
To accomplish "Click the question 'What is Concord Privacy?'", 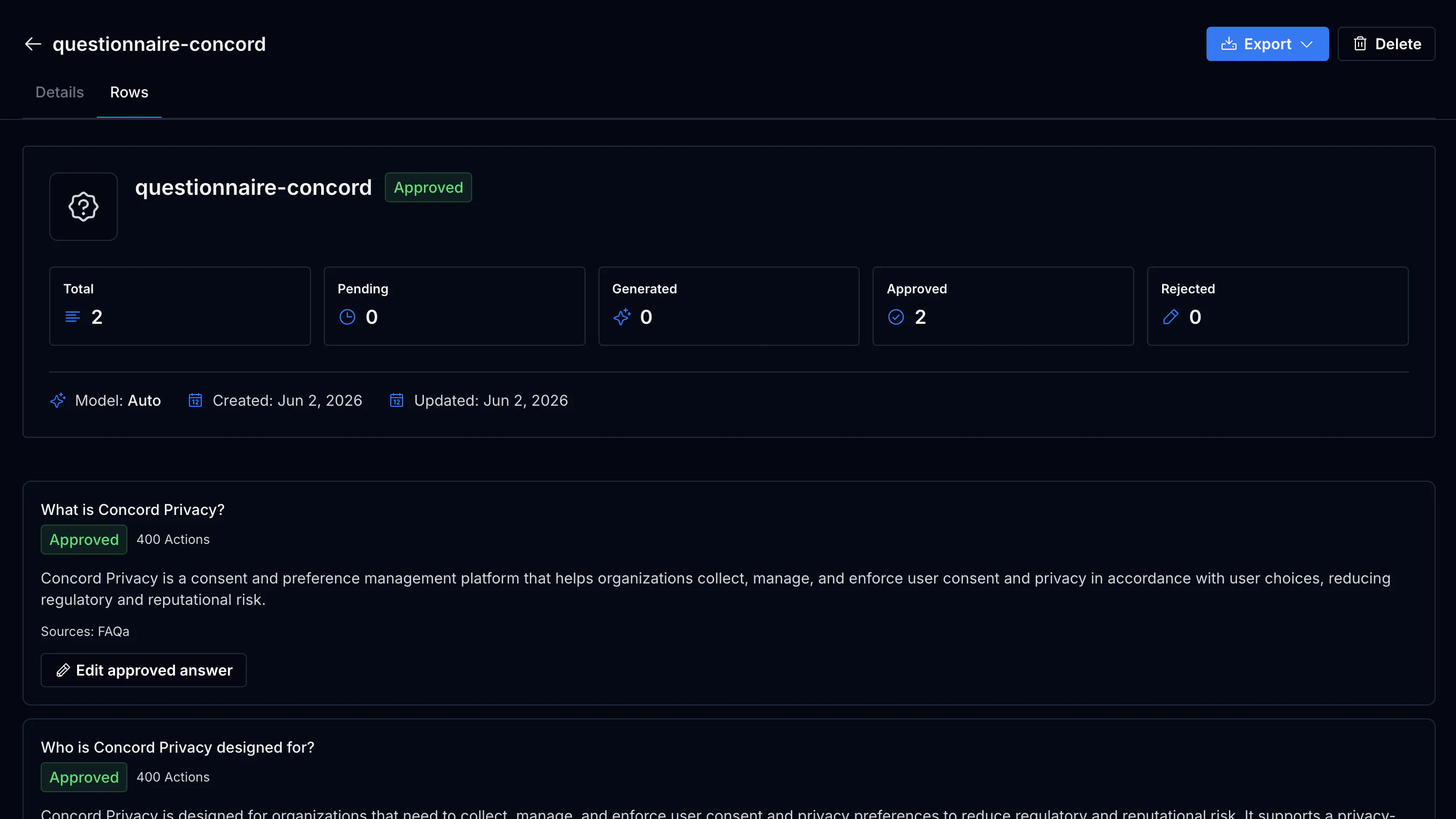I will [x=133, y=510].
